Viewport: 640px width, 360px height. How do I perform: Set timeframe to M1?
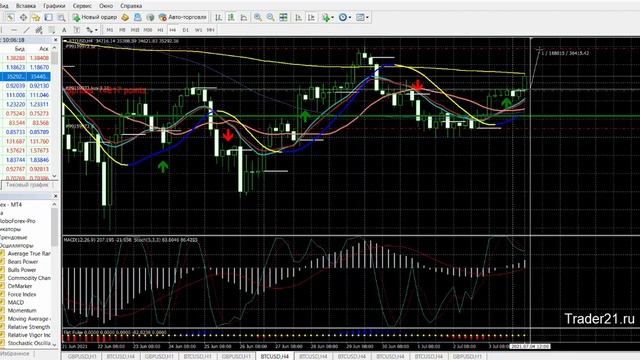[x=109, y=30]
